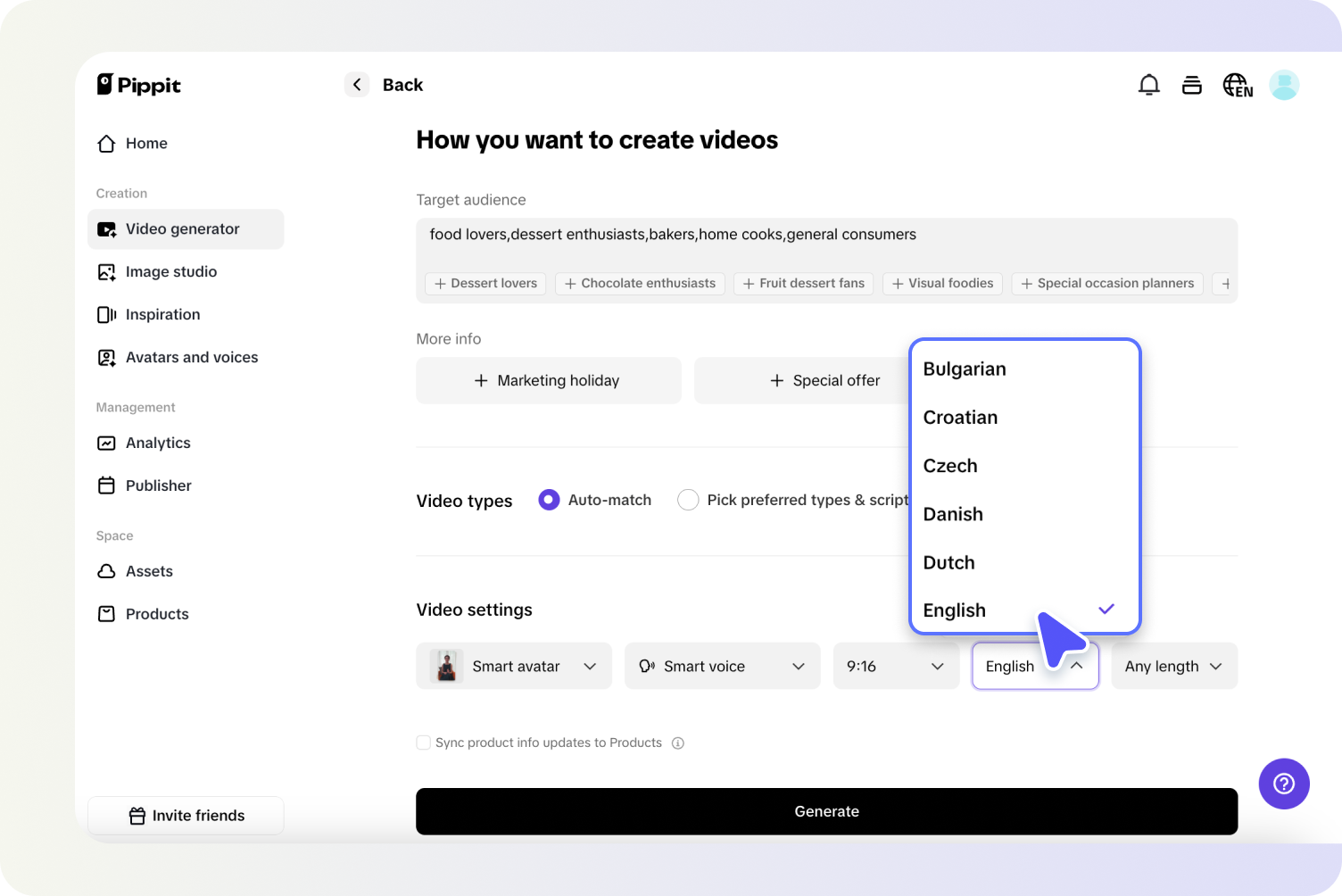
Task: Click the Smart avatar thumbnail
Action: click(x=447, y=666)
